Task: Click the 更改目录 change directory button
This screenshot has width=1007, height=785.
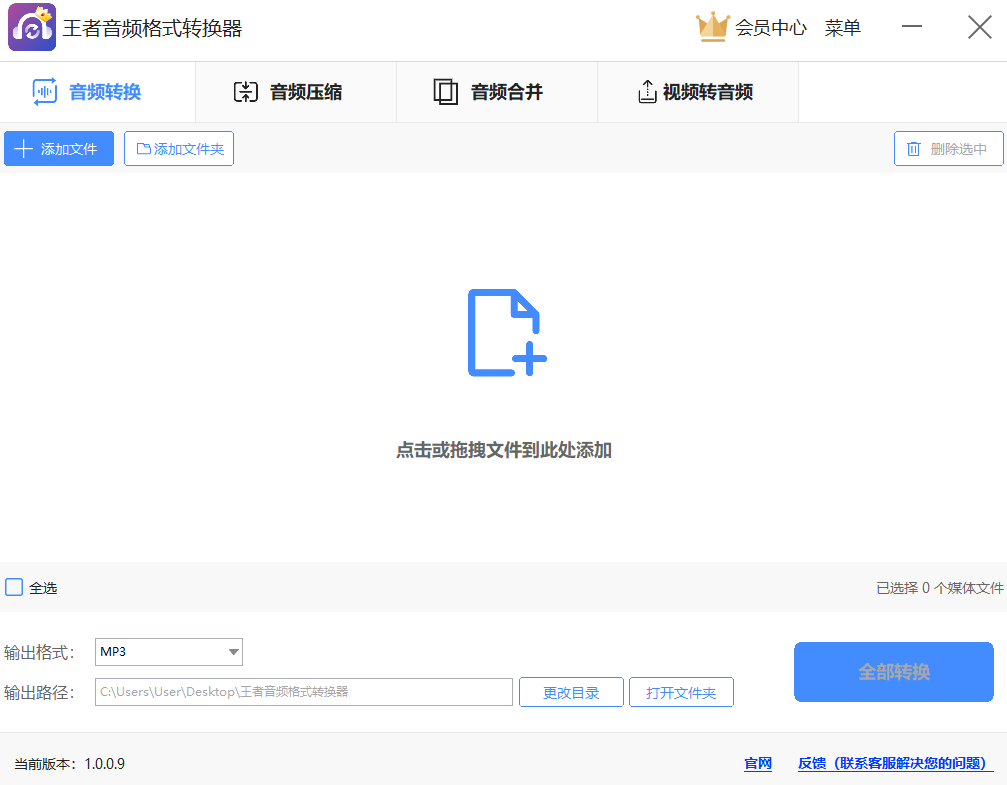Action: click(x=571, y=692)
